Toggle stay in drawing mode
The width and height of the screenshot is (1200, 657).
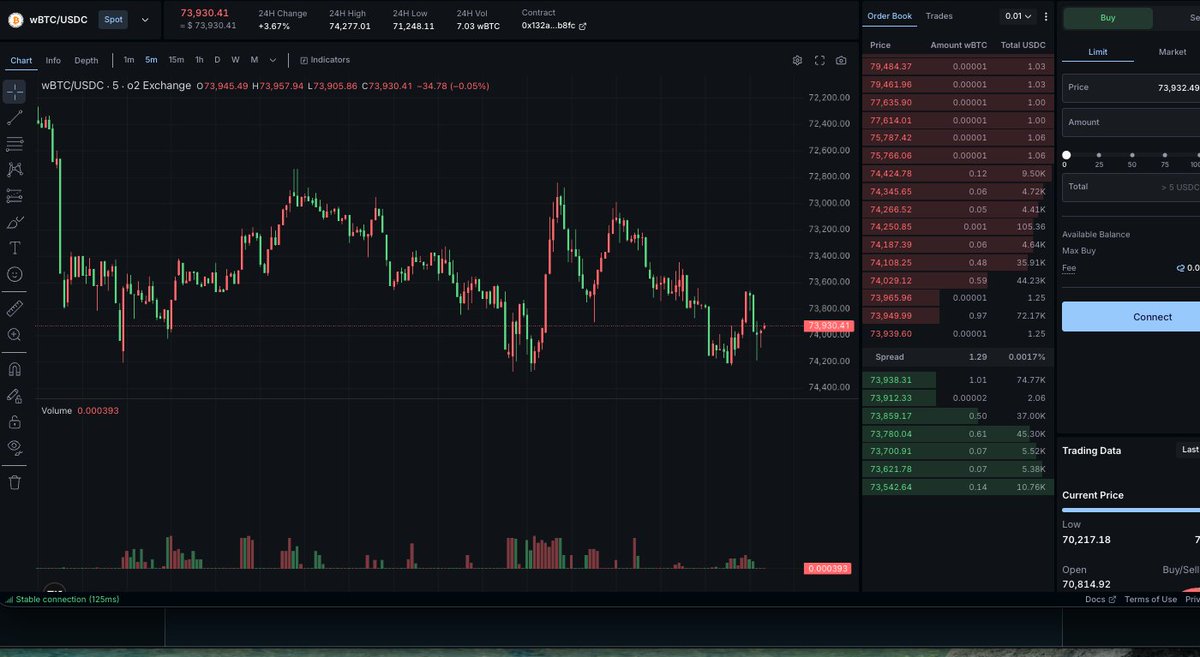coord(15,396)
